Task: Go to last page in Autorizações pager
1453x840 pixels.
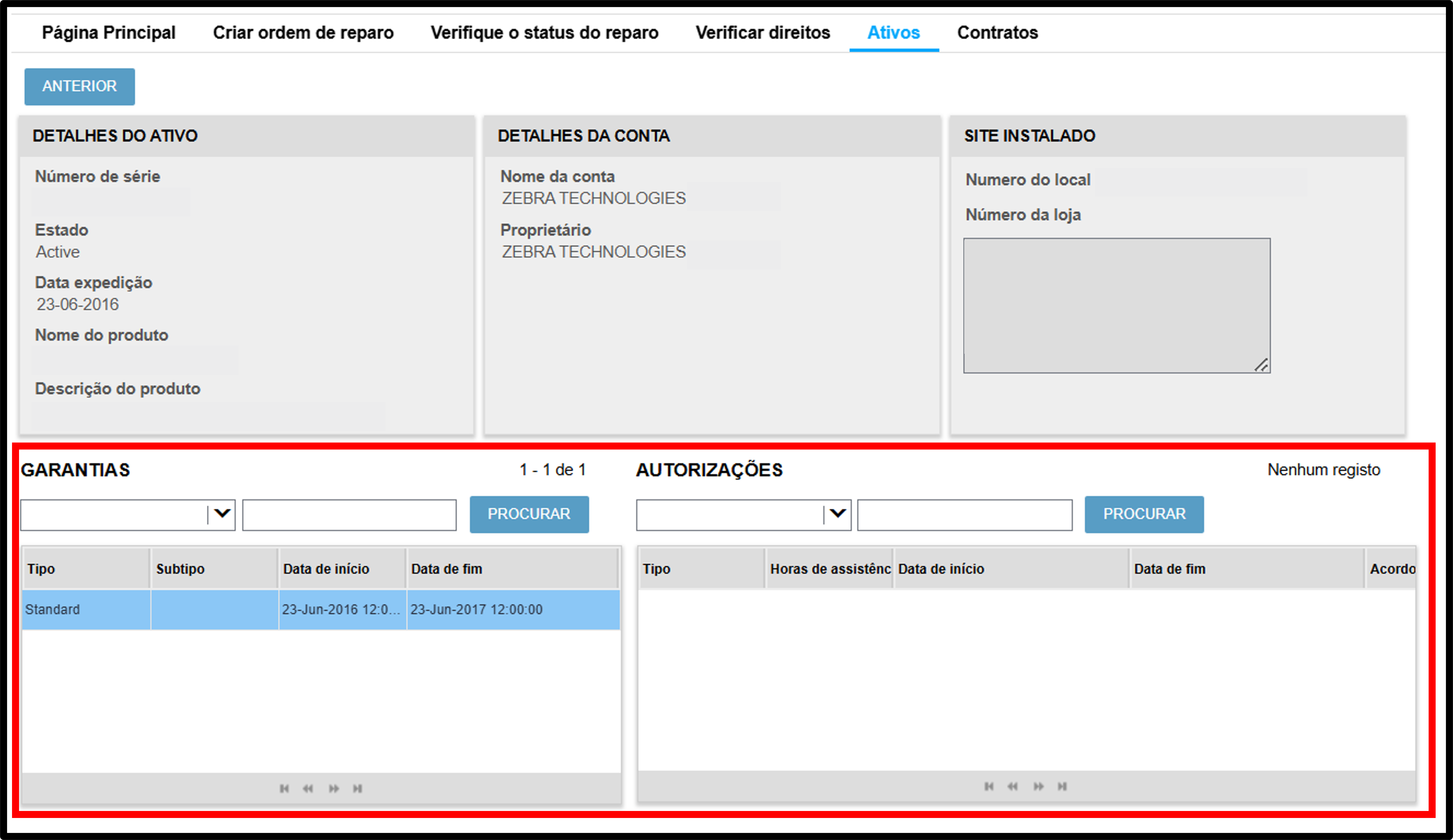Action: click(1062, 786)
